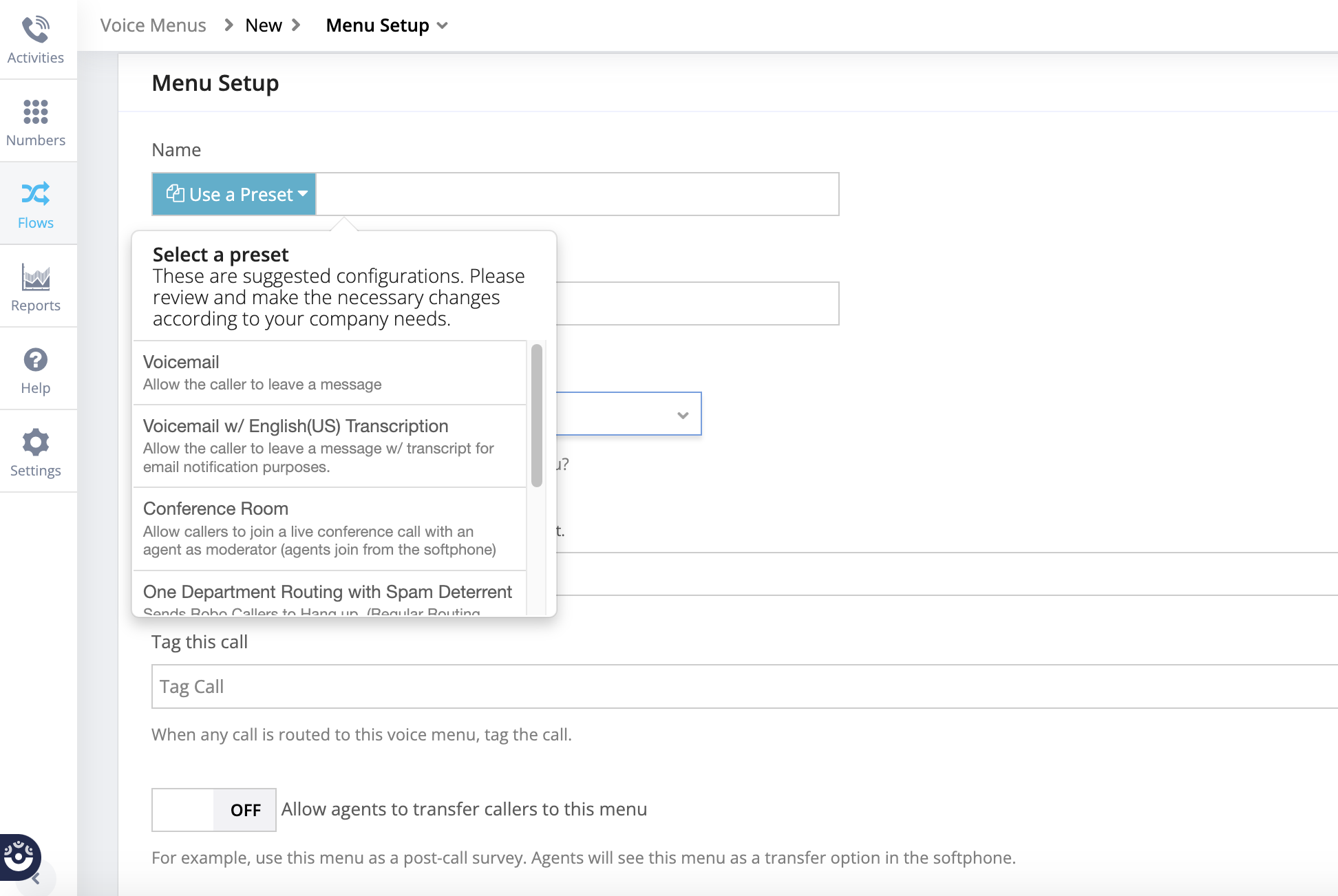Screen dimensions: 1338x896
Task: Open the Numbers keypad icon
Action: pyautogui.click(x=35, y=112)
